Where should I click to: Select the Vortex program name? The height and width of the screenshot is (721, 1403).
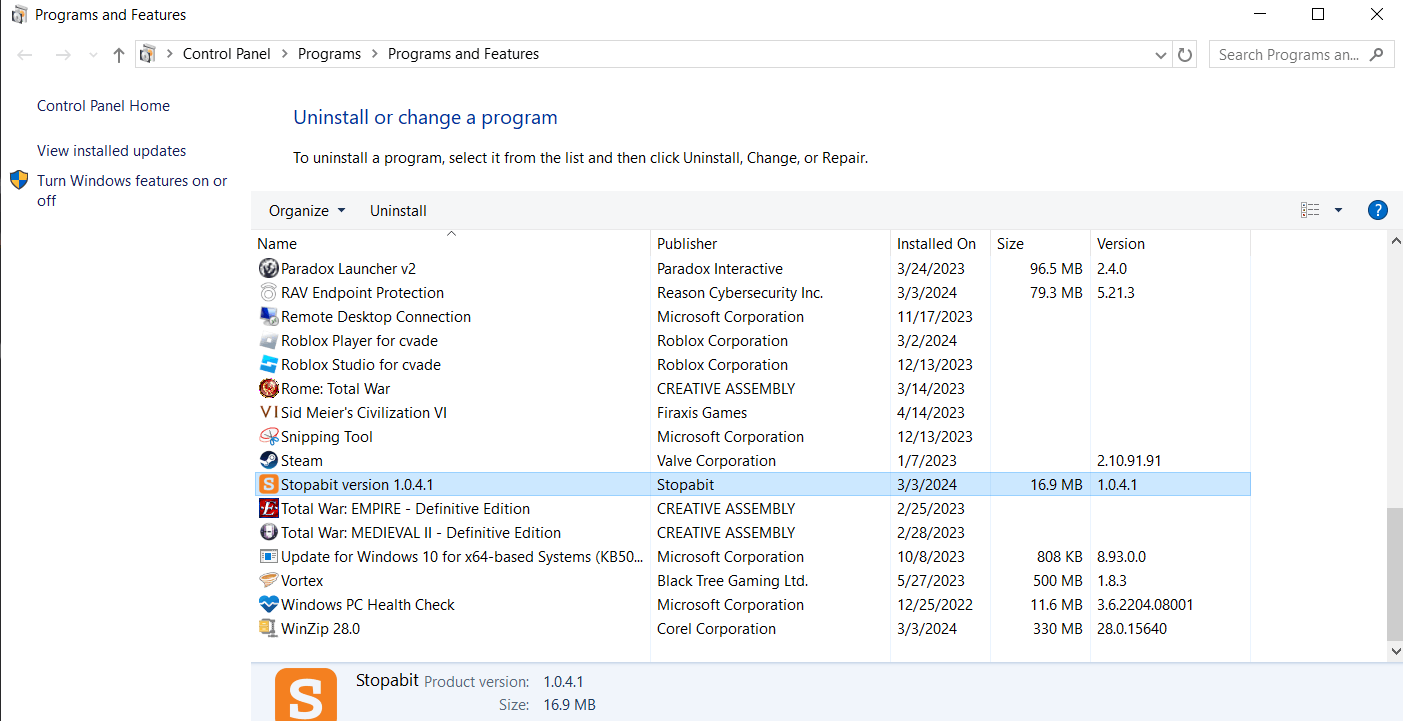tap(302, 580)
